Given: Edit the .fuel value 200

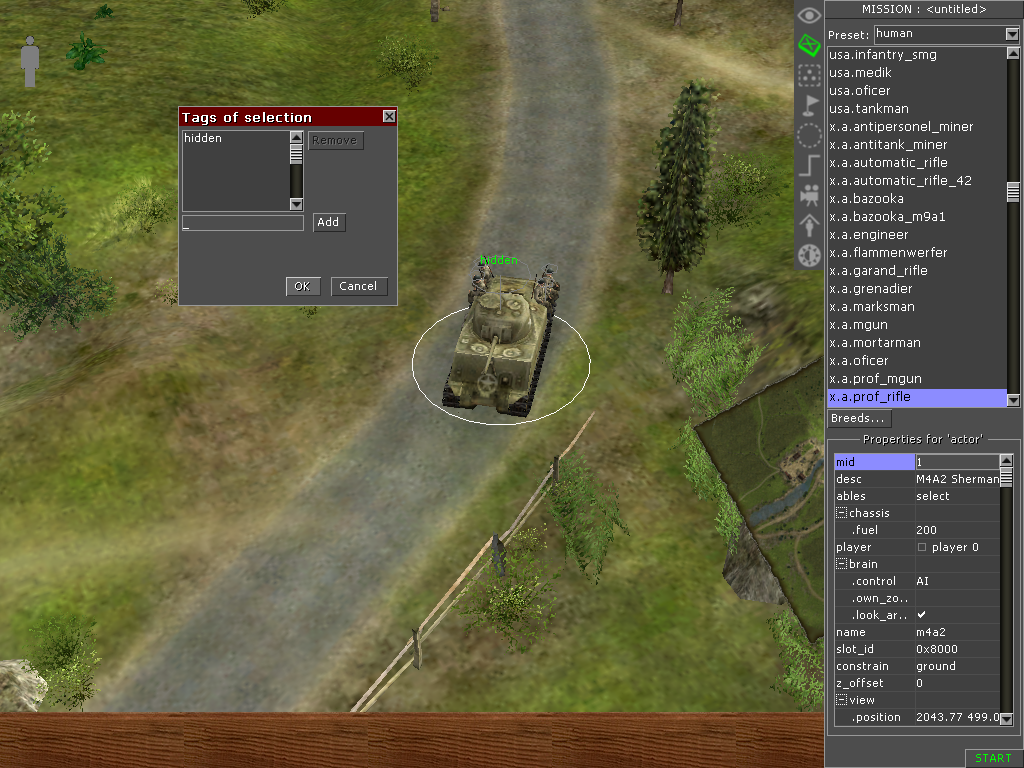Looking at the screenshot, I should [957, 530].
